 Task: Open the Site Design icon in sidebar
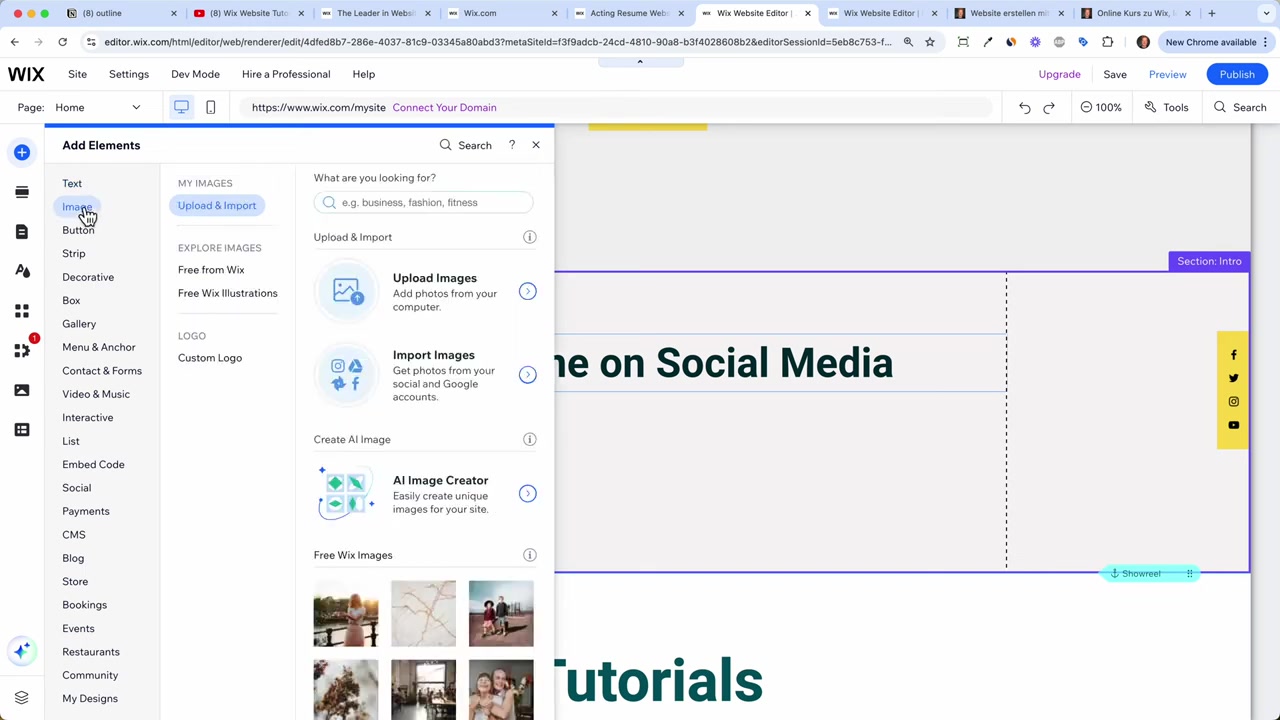tap(22, 271)
